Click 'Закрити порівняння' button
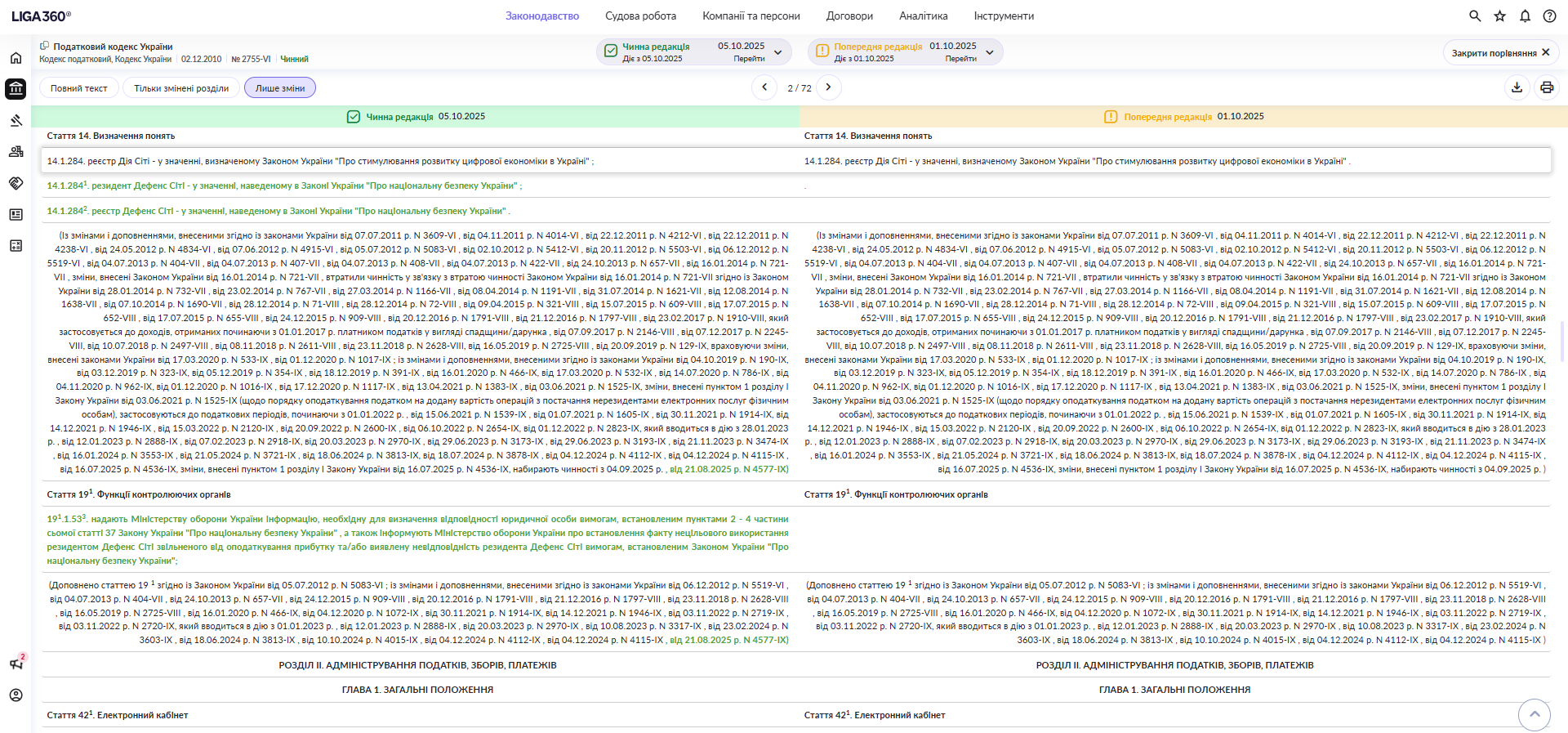This screenshot has height=733, width=1568. point(1500,52)
